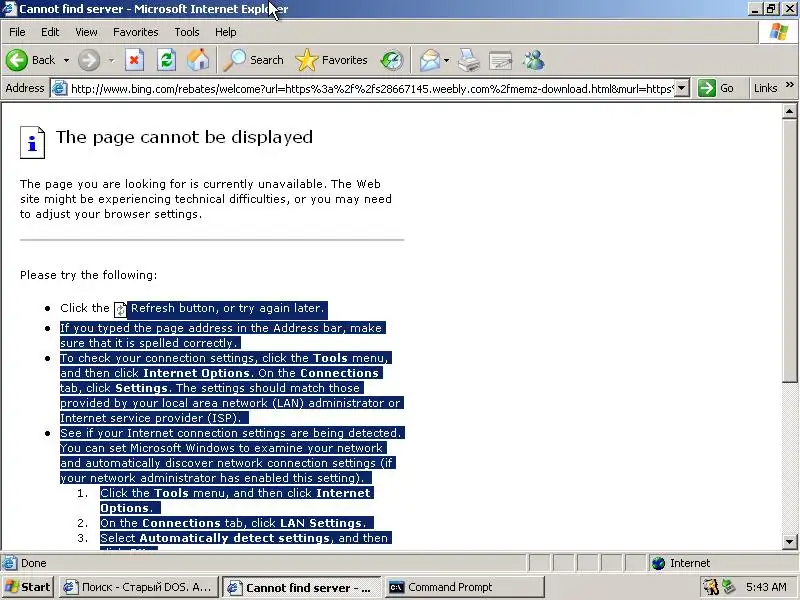The height and width of the screenshot is (600, 800).
Task: Open the Search pane
Action: tap(254, 60)
